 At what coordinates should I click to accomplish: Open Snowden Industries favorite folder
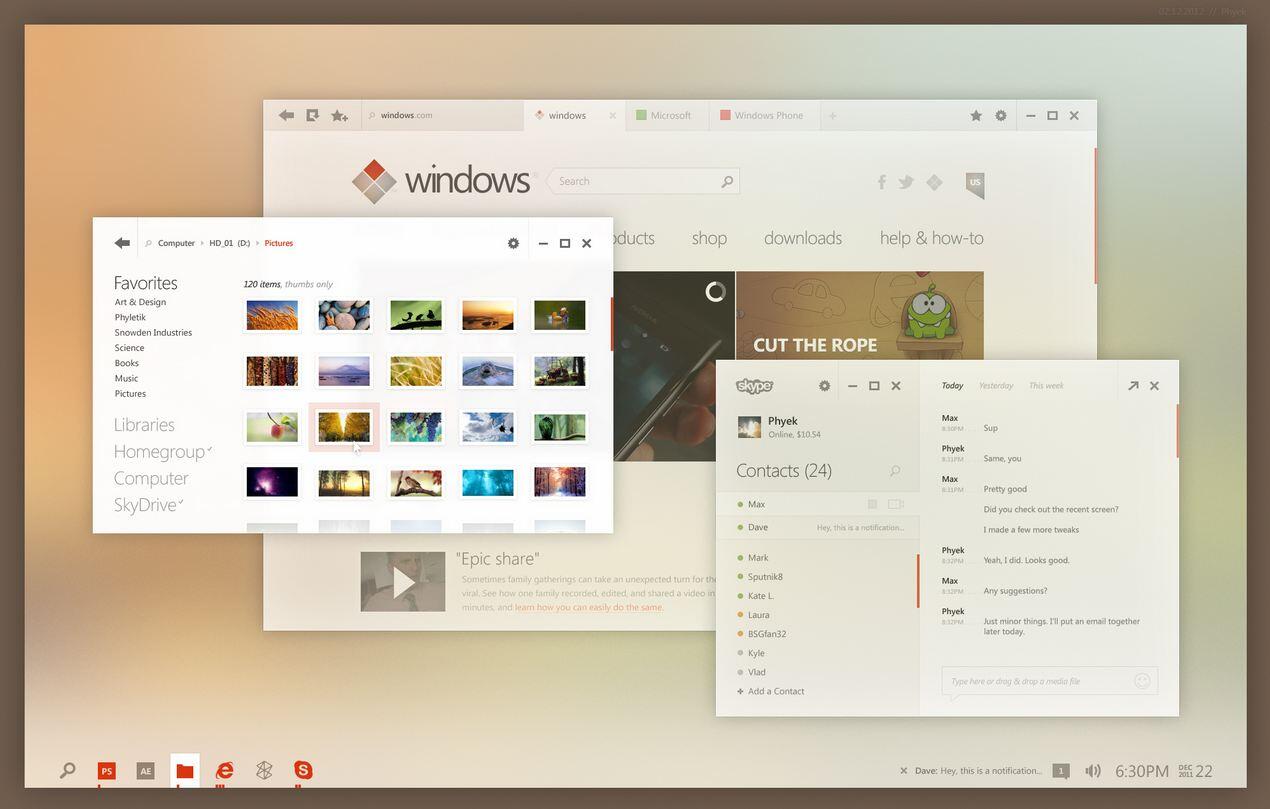click(153, 332)
